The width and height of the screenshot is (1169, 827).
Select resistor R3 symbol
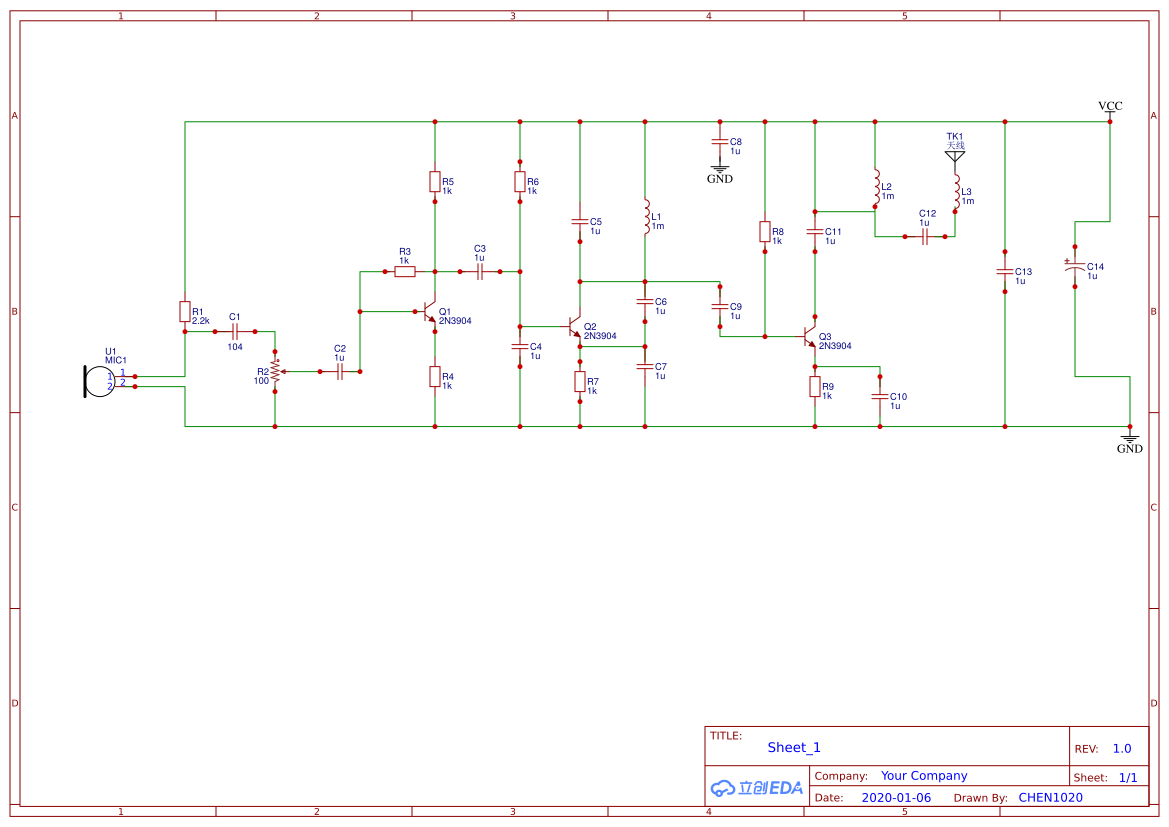pyautogui.click(x=405, y=271)
